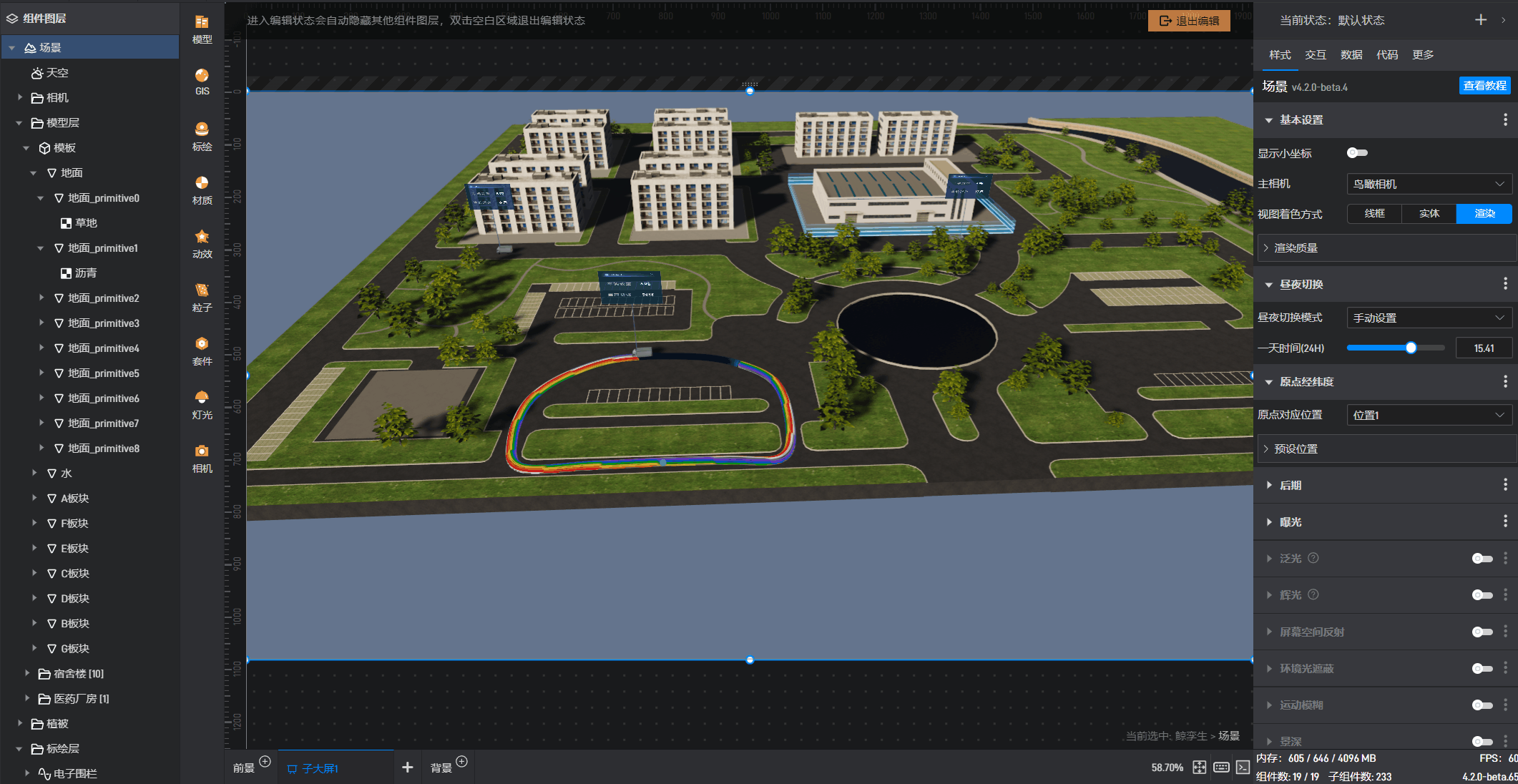
Task: Toggle the 显示小坐标 switch
Action: click(x=1356, y=153)
